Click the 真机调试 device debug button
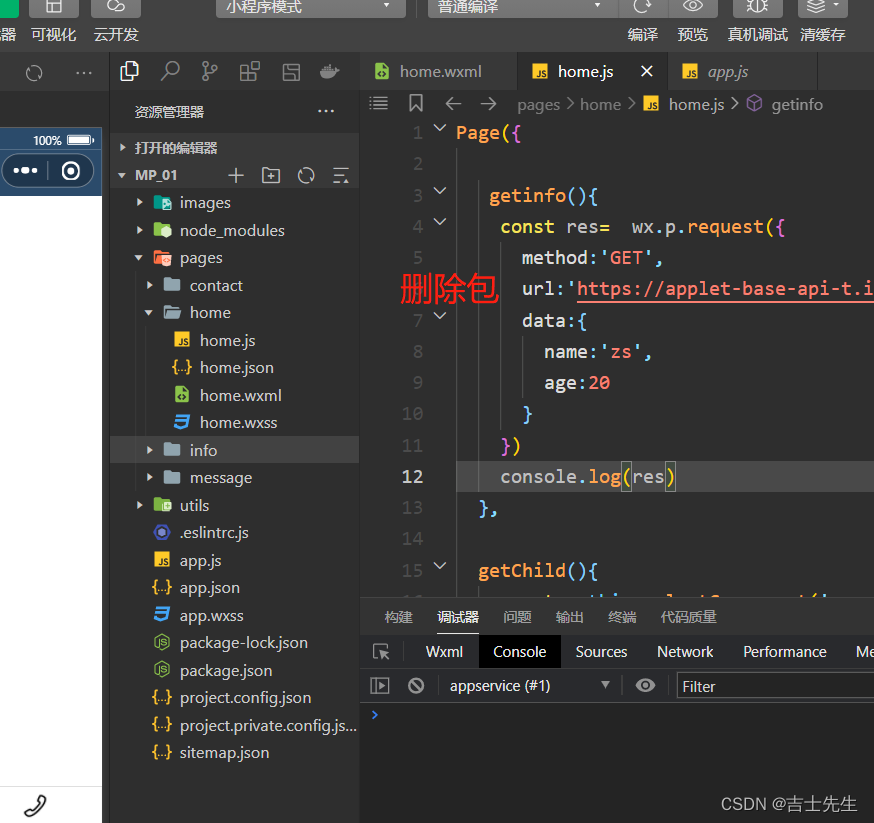874x823 pixels. point(758,35)
